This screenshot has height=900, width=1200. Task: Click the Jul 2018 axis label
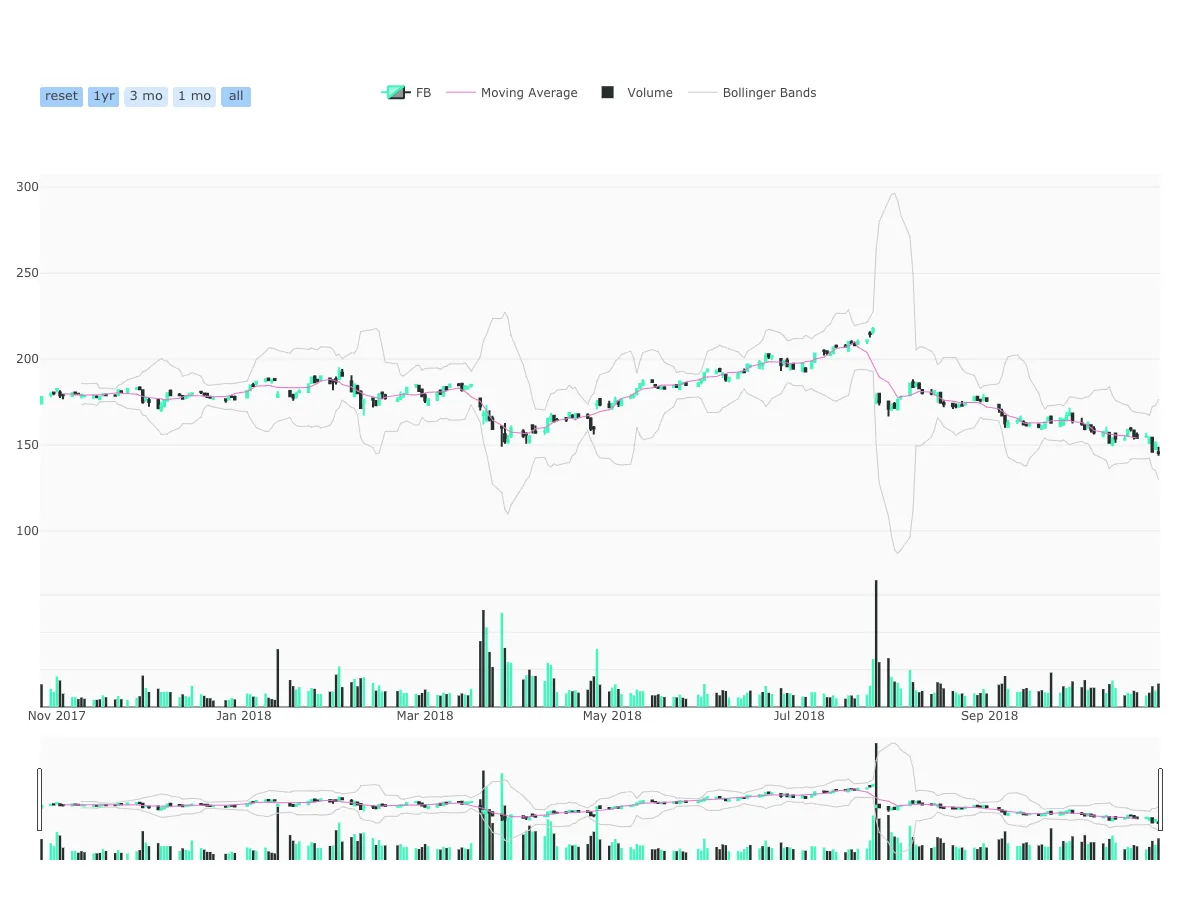[x=797, y=716]
